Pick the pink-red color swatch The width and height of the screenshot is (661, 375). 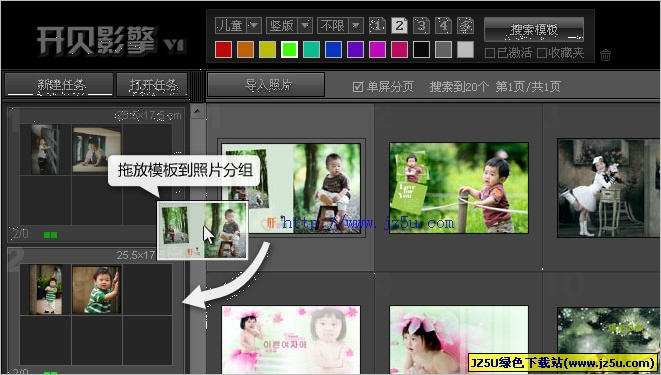[399, 50]
